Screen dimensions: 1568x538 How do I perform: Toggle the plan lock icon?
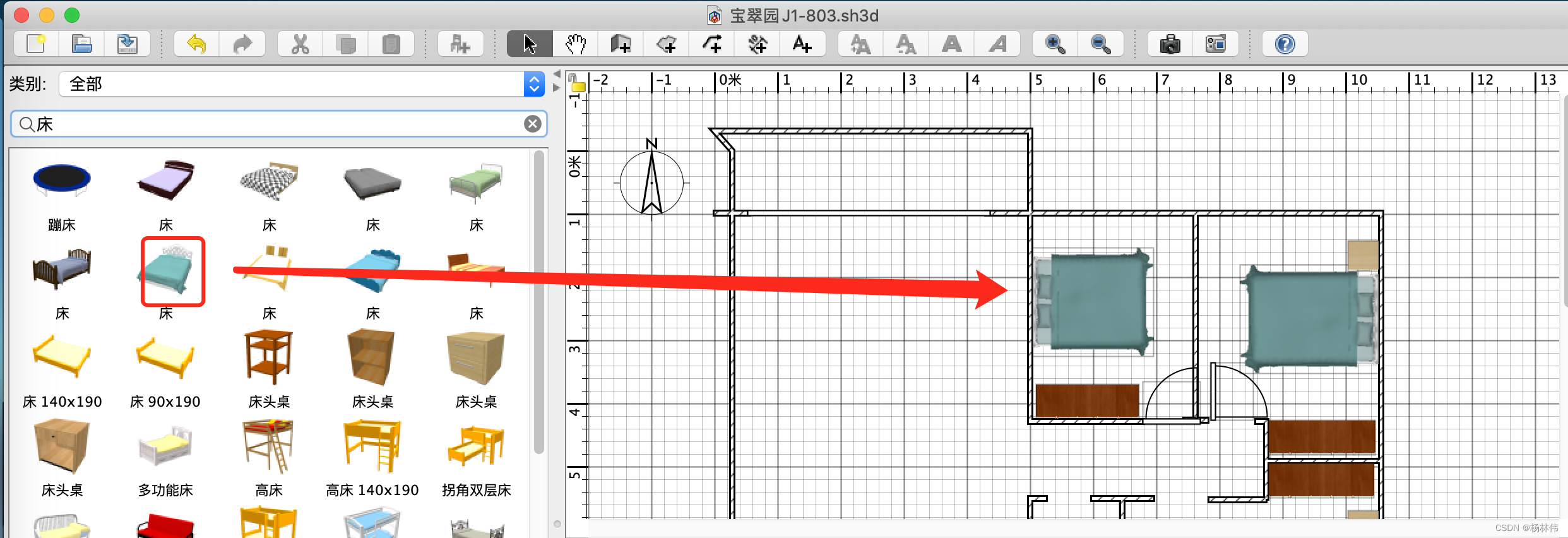tap(577, 82)
